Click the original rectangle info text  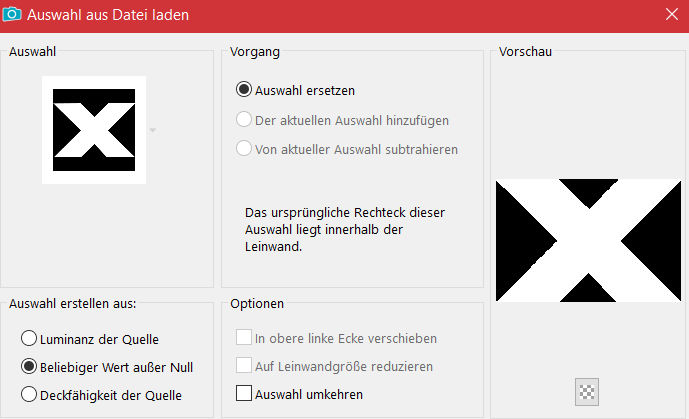(345, 230)
